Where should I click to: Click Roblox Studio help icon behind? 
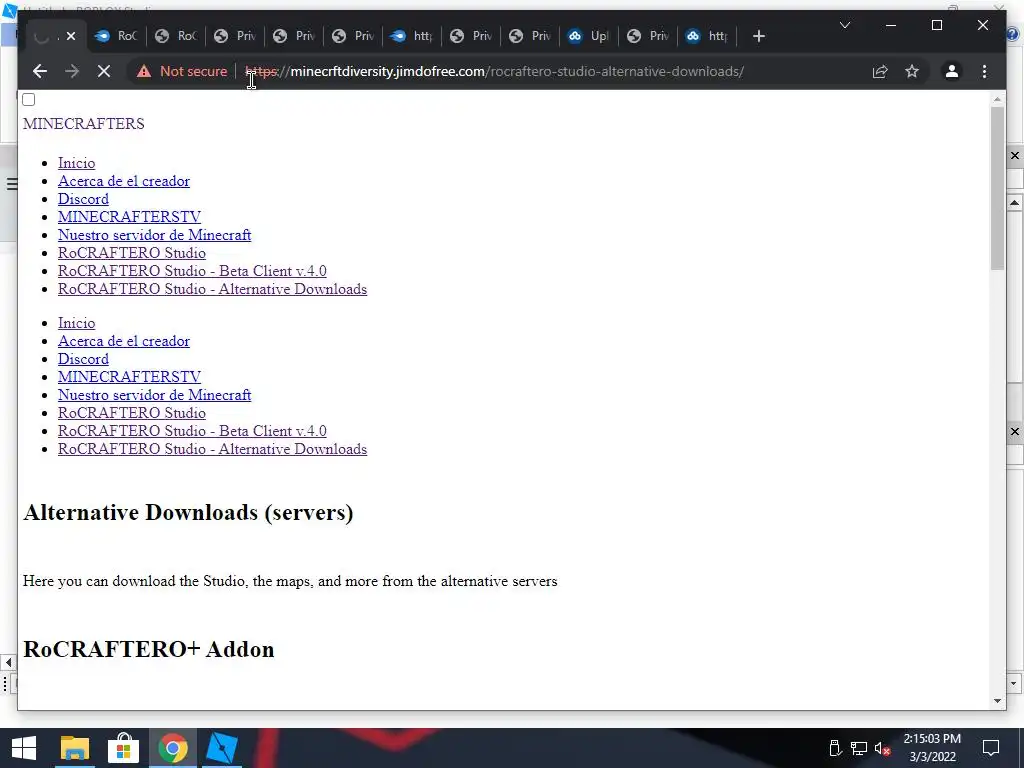tap(1014, 35)
